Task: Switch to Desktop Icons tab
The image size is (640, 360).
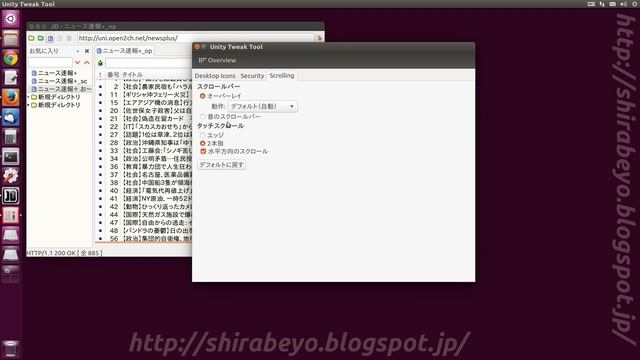Action: coord(215,76)
